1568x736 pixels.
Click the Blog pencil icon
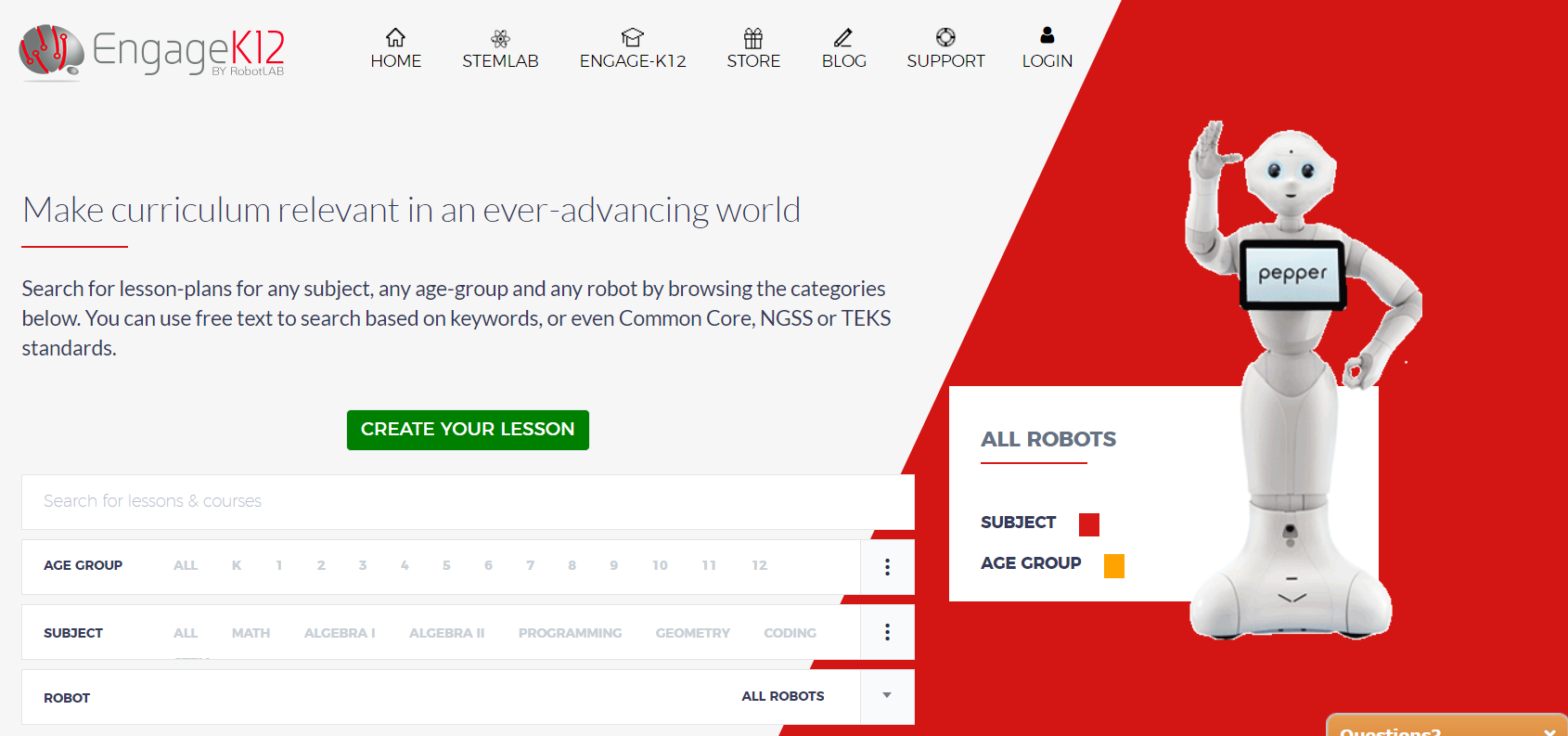coord(843,37)
